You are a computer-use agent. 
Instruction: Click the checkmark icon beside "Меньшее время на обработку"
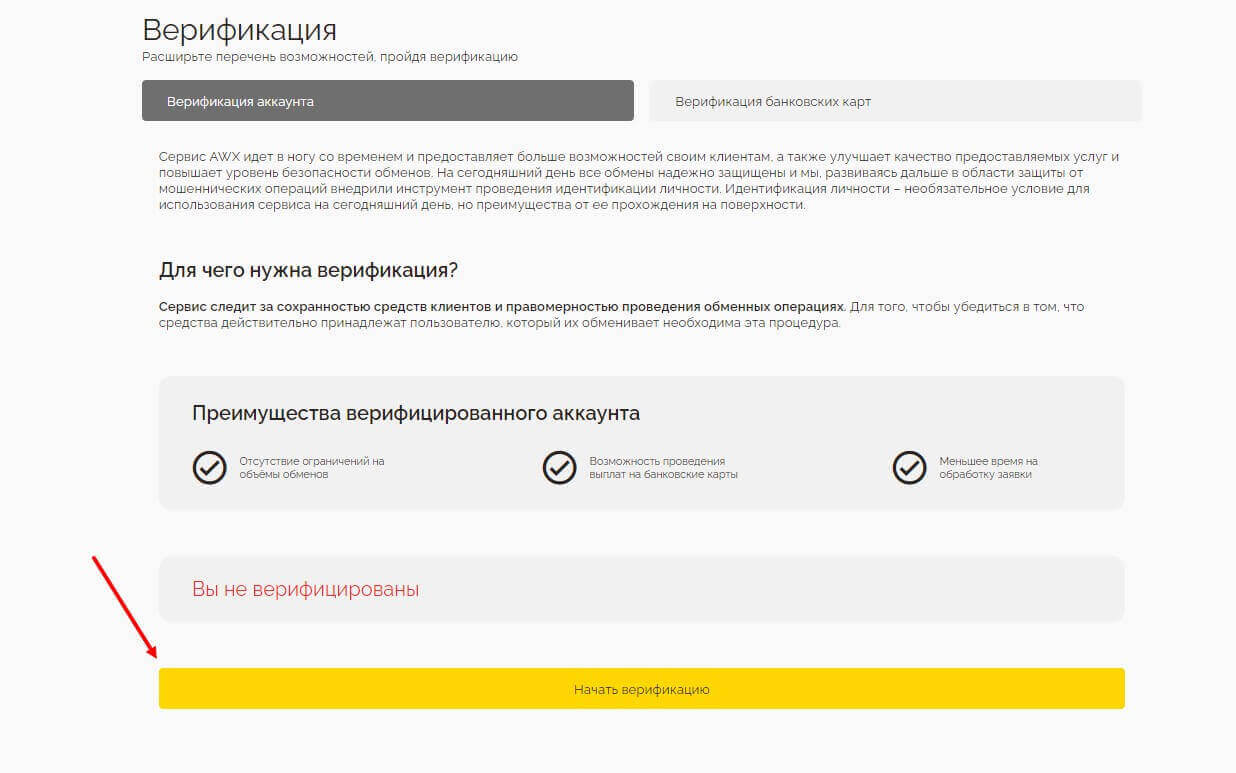[x=909, y=467]
